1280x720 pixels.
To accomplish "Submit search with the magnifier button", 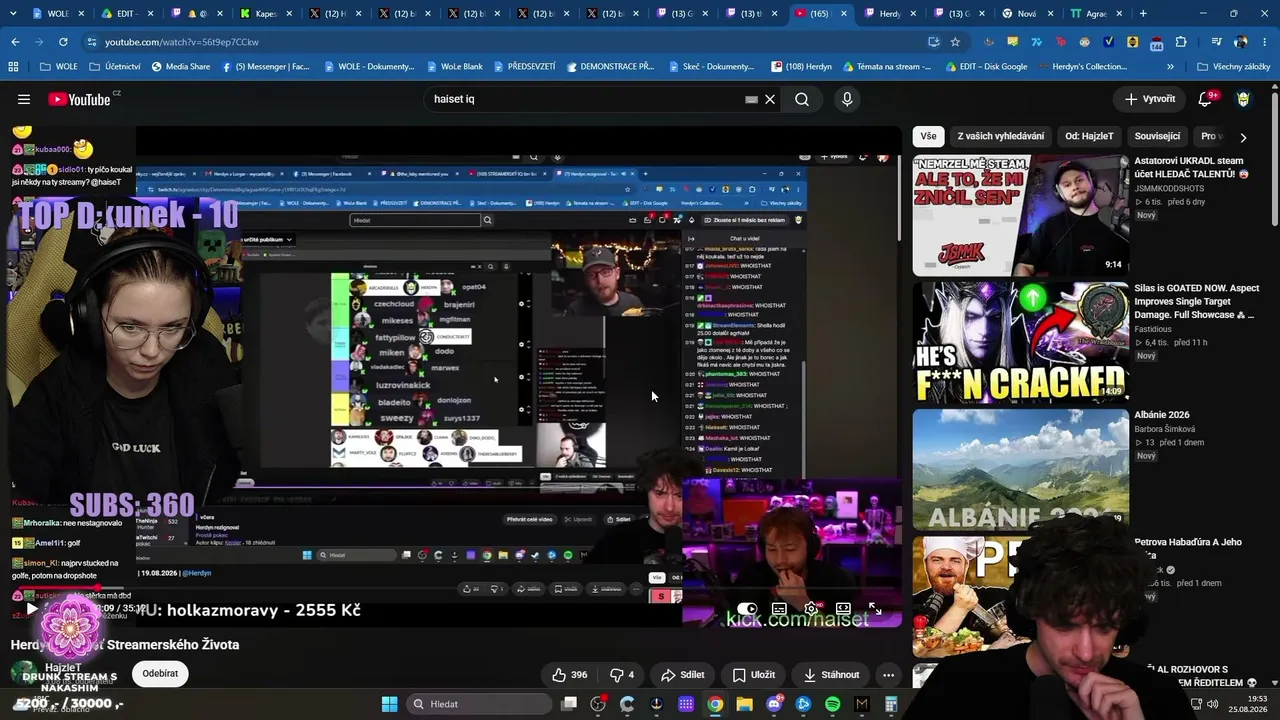I will click(x=802, y=99).
